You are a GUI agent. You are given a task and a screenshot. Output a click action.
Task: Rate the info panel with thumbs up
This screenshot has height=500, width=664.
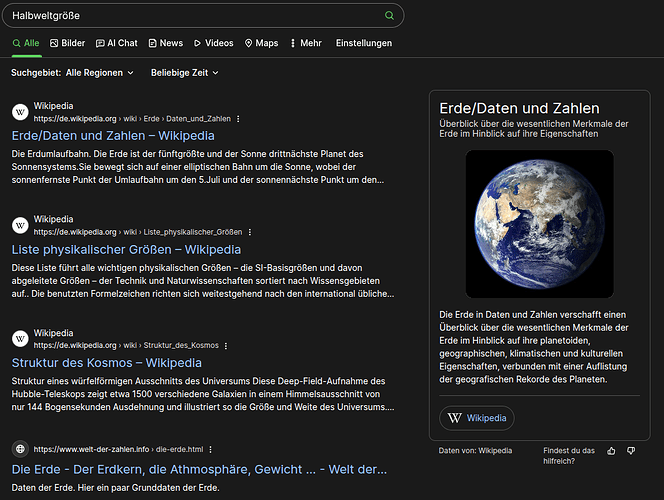pos(611,451)
